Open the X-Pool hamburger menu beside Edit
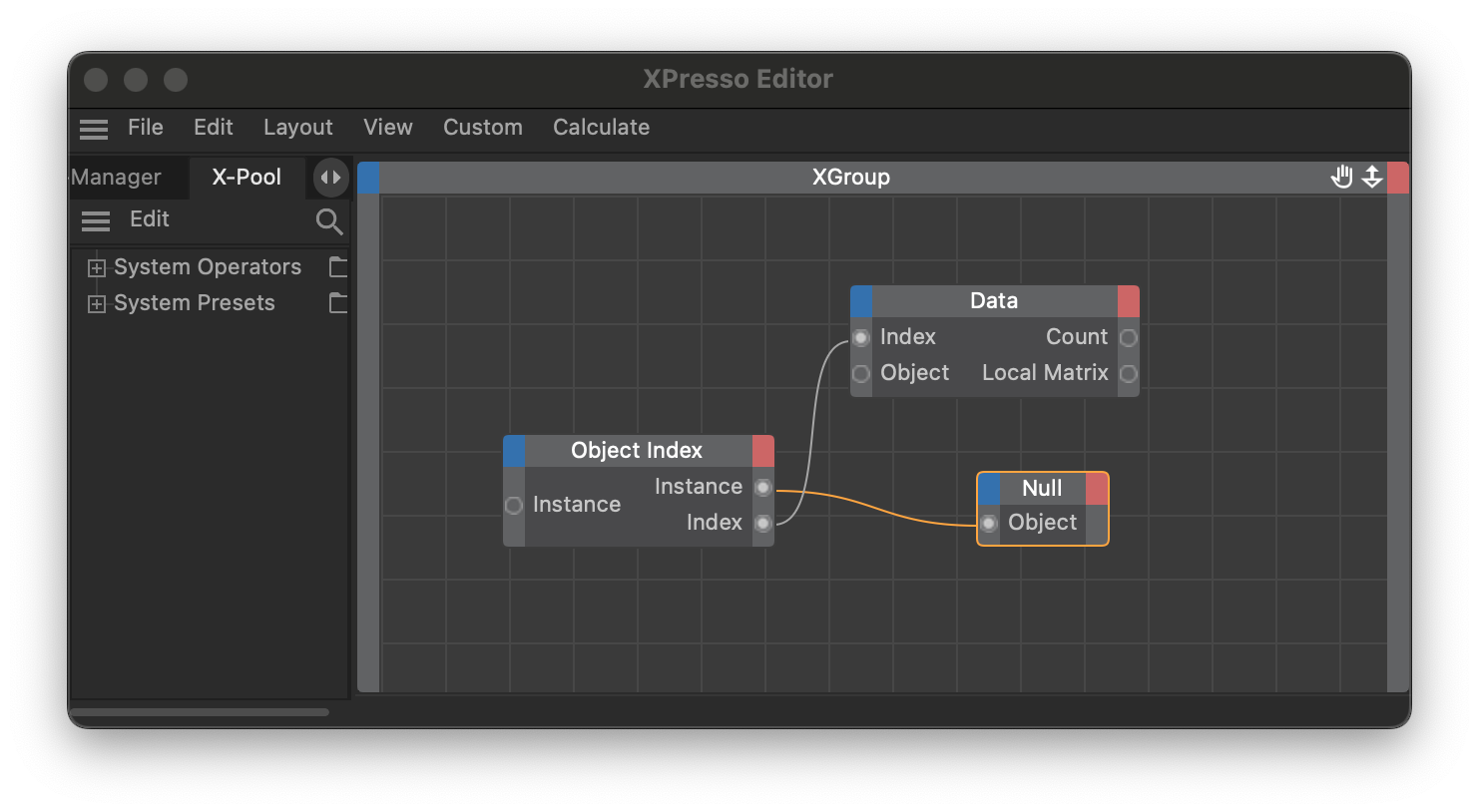Image resolution: width=1479 pixels, height=812 pixels. tap(96, 220)
